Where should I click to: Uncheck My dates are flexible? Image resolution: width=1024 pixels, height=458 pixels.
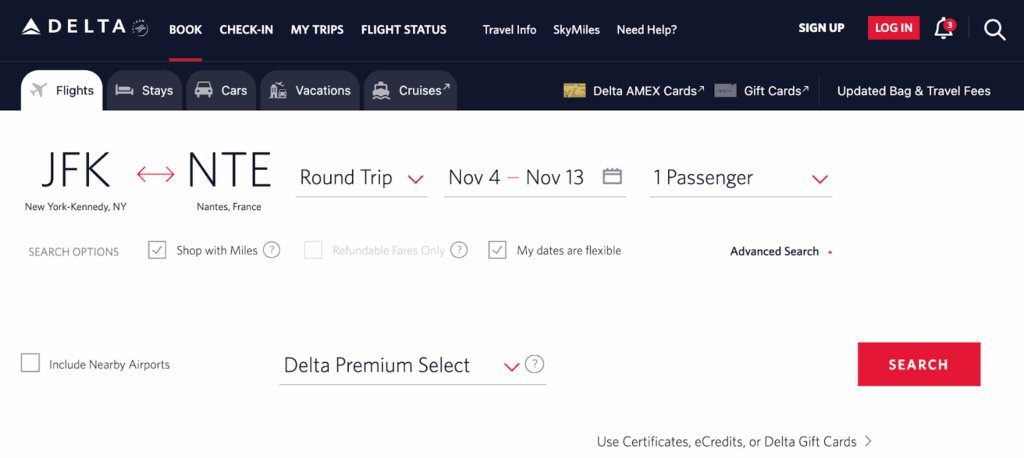click(x=497, y=250)
